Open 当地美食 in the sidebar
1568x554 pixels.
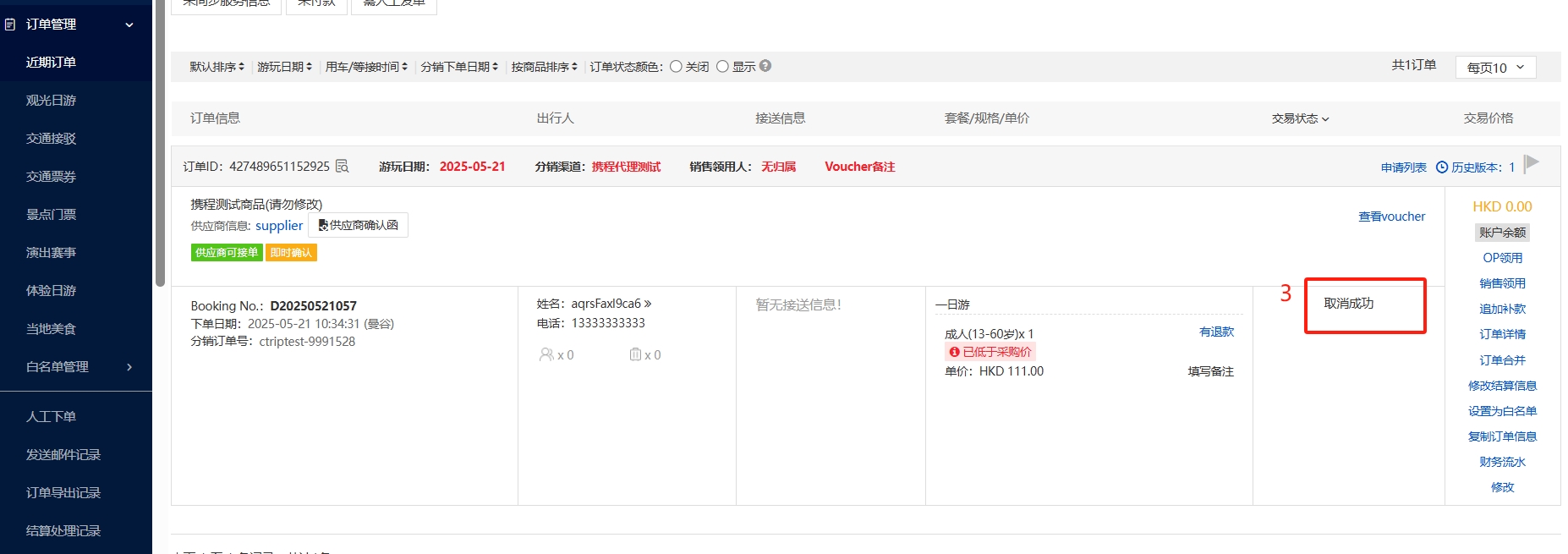click(x=51, y=329)
